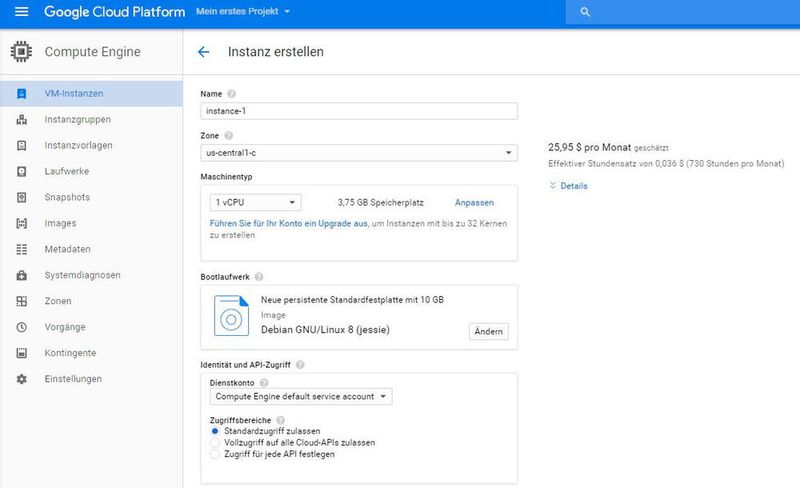Click the VM-Instanzen sidebar icon

click(x=21, y=93)
